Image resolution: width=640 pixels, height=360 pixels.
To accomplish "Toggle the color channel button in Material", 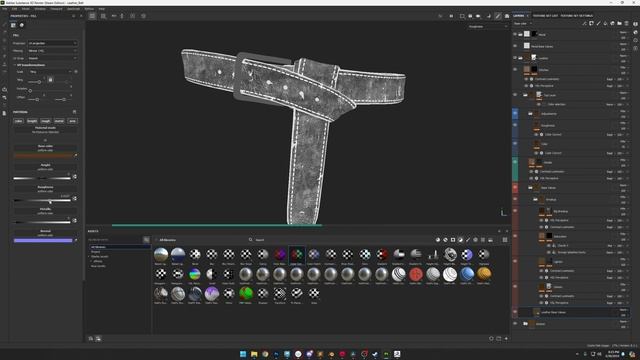I will (x=18, y=121).
